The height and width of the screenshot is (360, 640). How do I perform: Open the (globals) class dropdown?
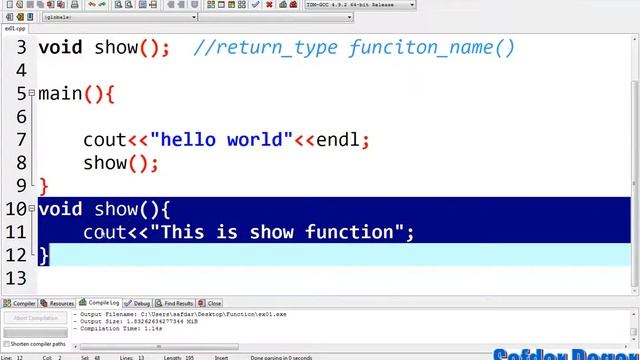click(x=120, y=17)
